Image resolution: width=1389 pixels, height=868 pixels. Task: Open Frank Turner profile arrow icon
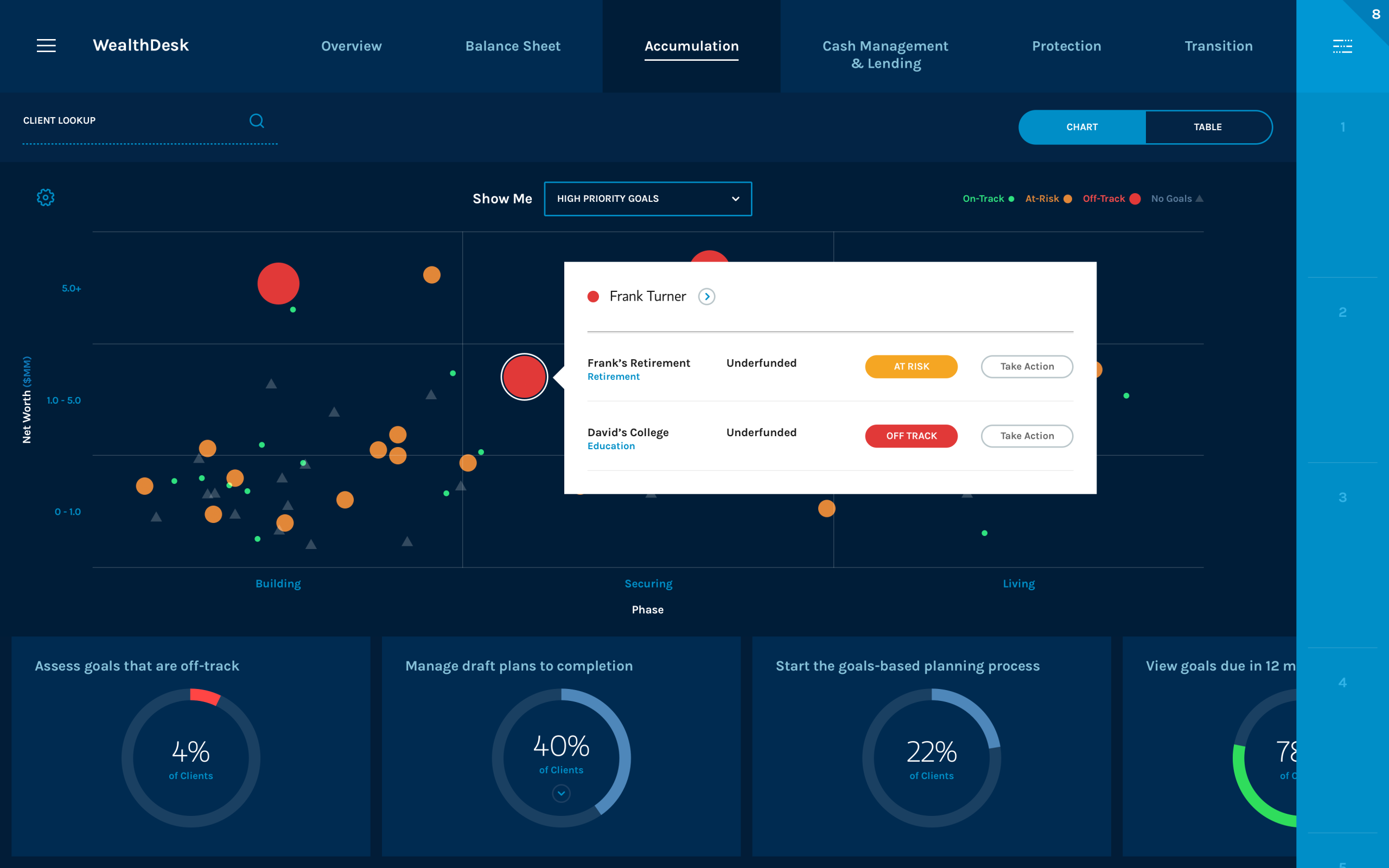coord(706,296)
